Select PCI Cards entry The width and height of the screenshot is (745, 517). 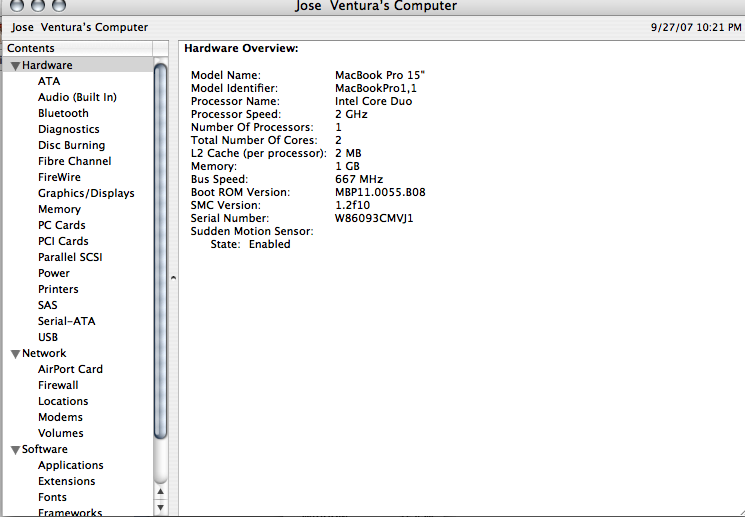(x=63, y=241)
